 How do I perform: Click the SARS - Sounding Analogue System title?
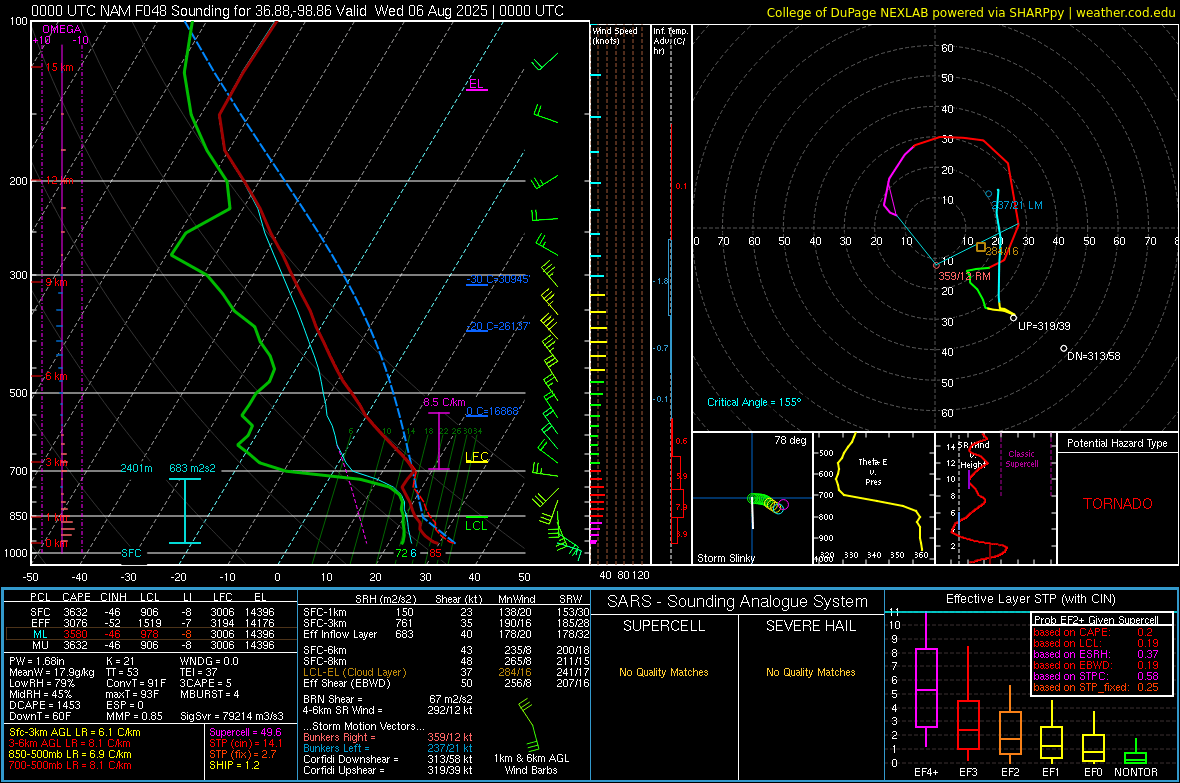click(x=738, y=602)
